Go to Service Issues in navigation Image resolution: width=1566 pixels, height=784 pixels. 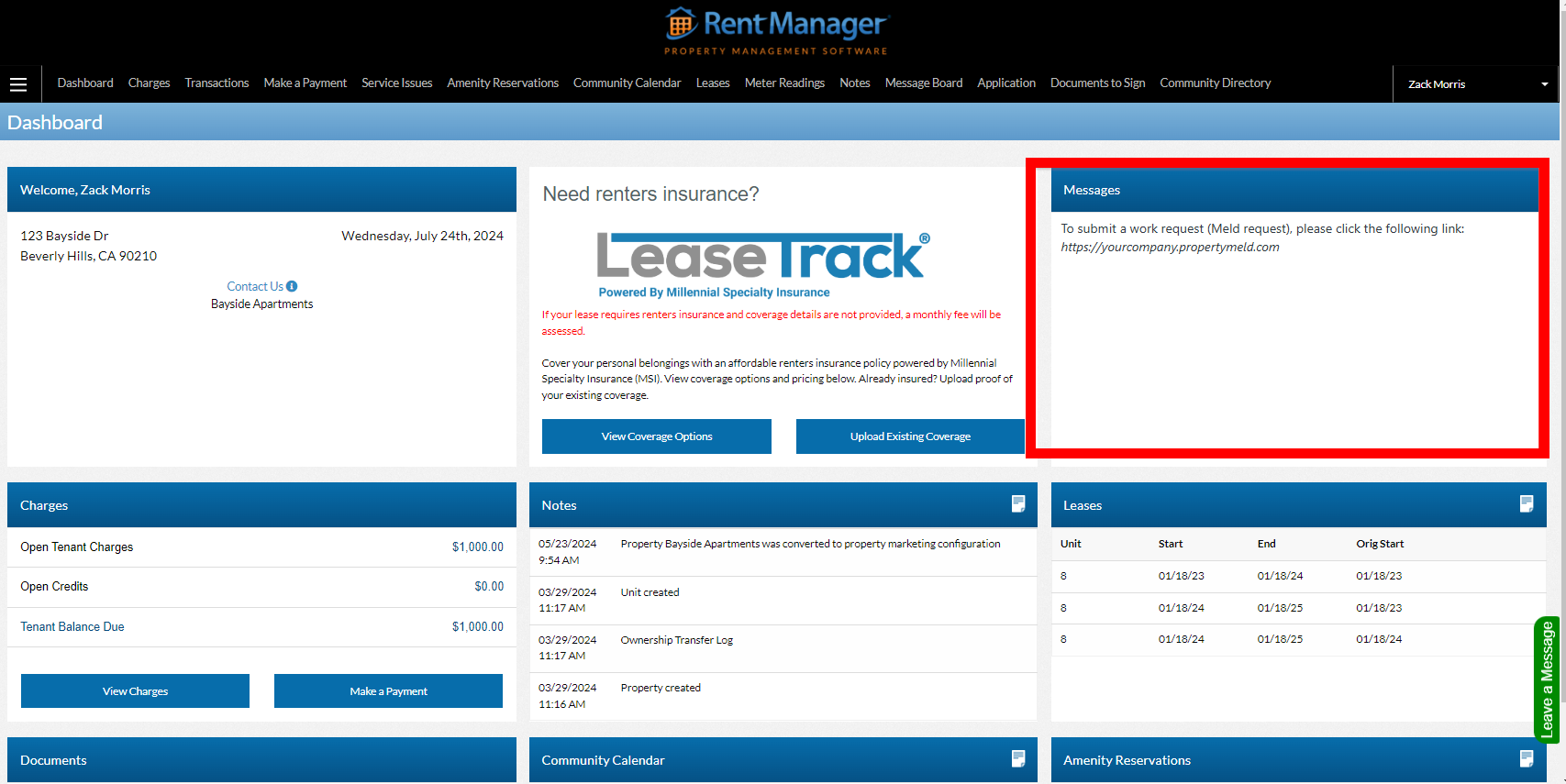pos(396,83)
